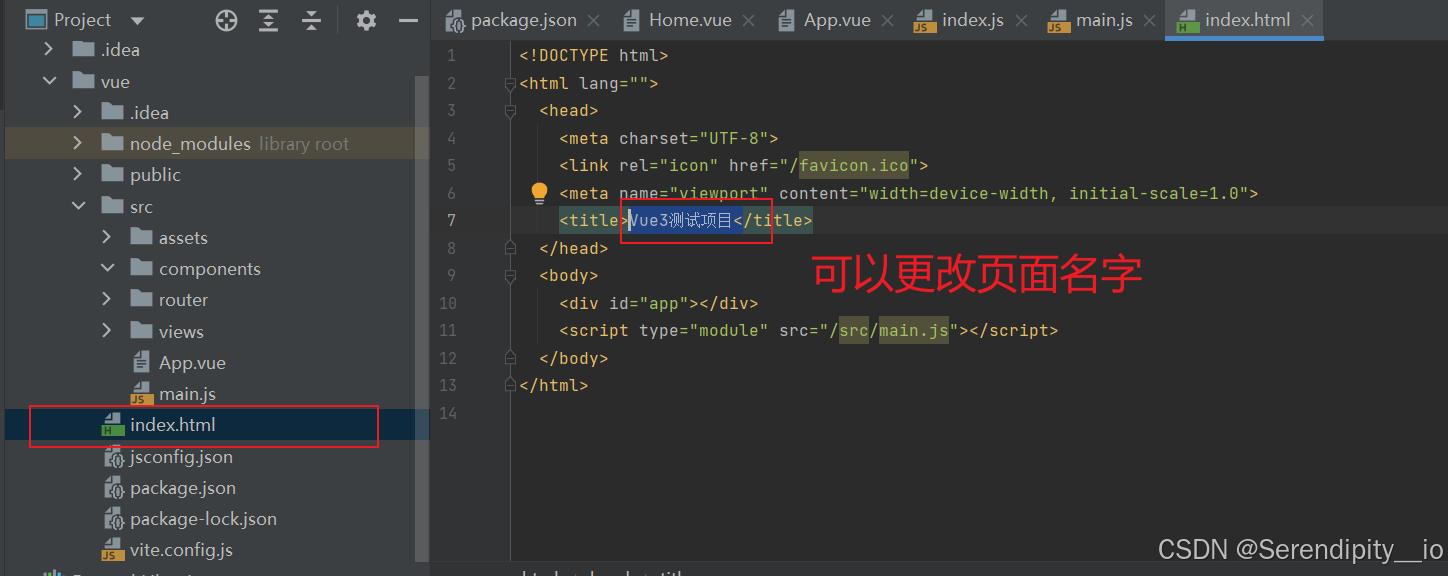Click the Collapse All icon in Project toolbar
Viewport: 1448px width, 576px height.
tap(312, 20)
